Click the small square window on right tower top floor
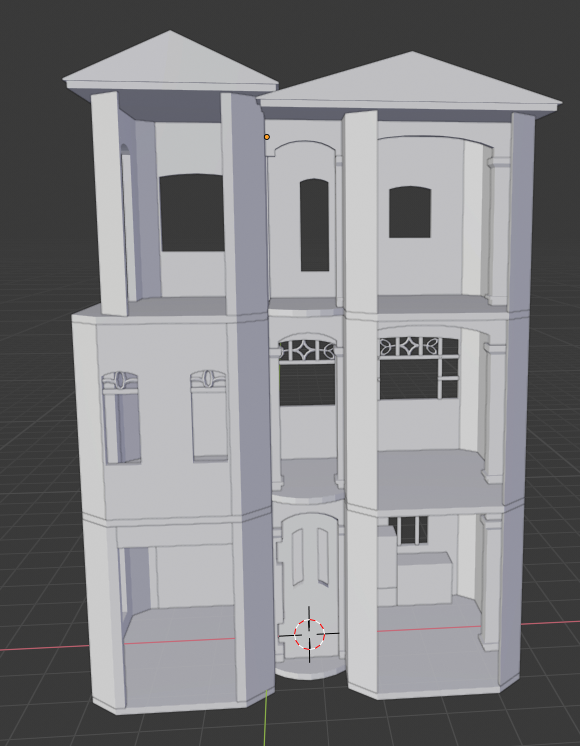The width and height of the screenshot is (580, 746). [x=410, y=212]
